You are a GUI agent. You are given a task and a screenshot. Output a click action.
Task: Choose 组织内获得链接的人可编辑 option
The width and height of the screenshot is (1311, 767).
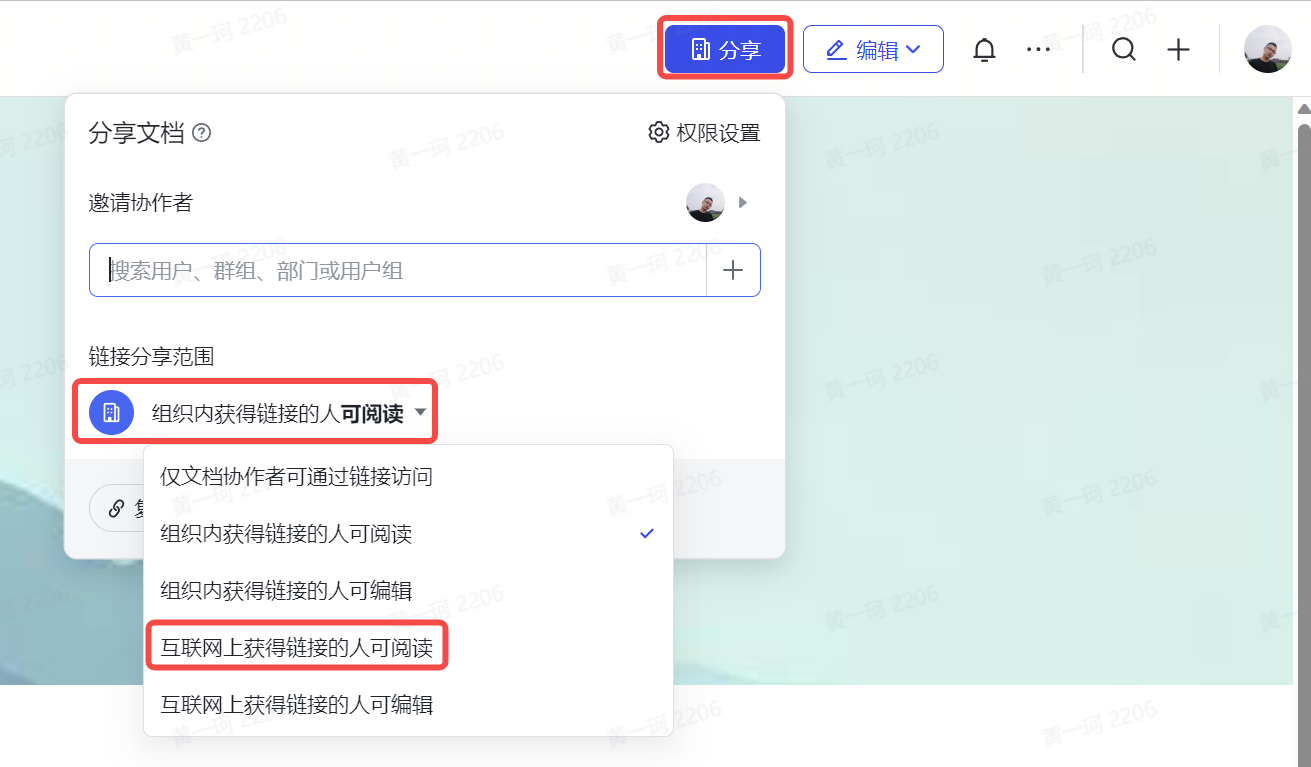pos(287,591)
